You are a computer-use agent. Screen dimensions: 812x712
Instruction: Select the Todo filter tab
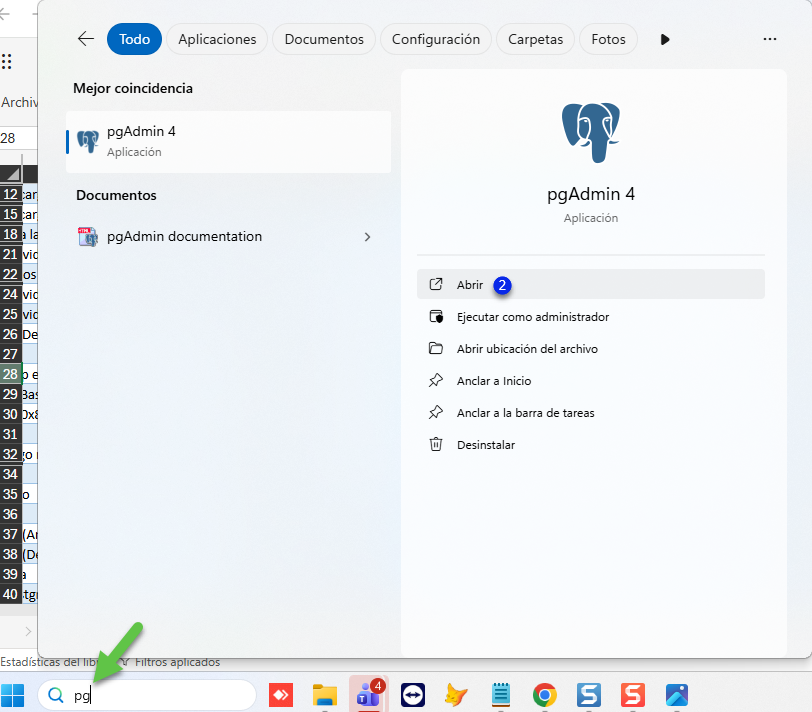click(134, 39)
